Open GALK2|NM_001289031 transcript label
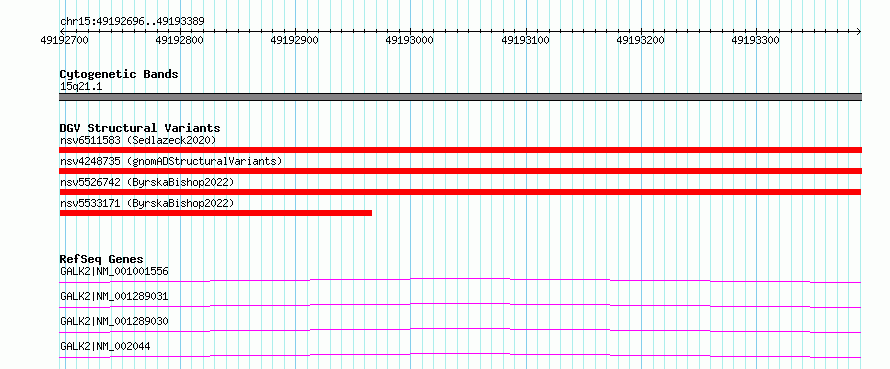 pos(114,296)
